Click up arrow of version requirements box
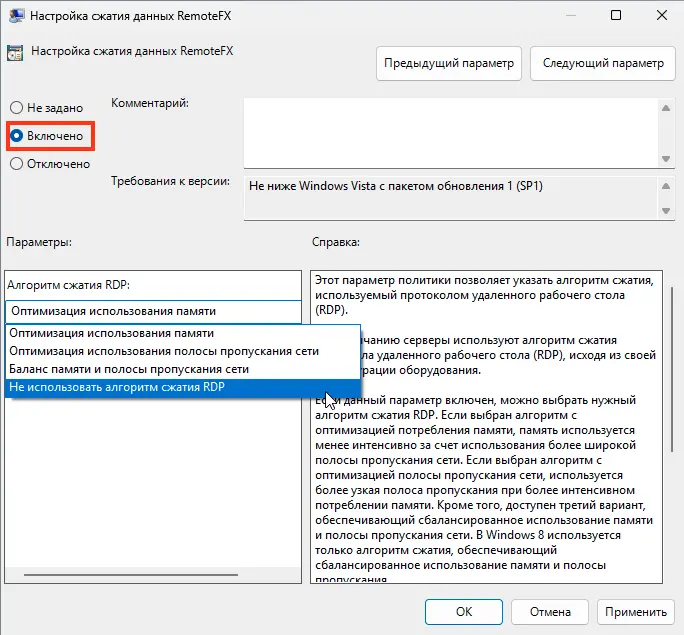The image size is (684, 635). (x=666, y=186)
